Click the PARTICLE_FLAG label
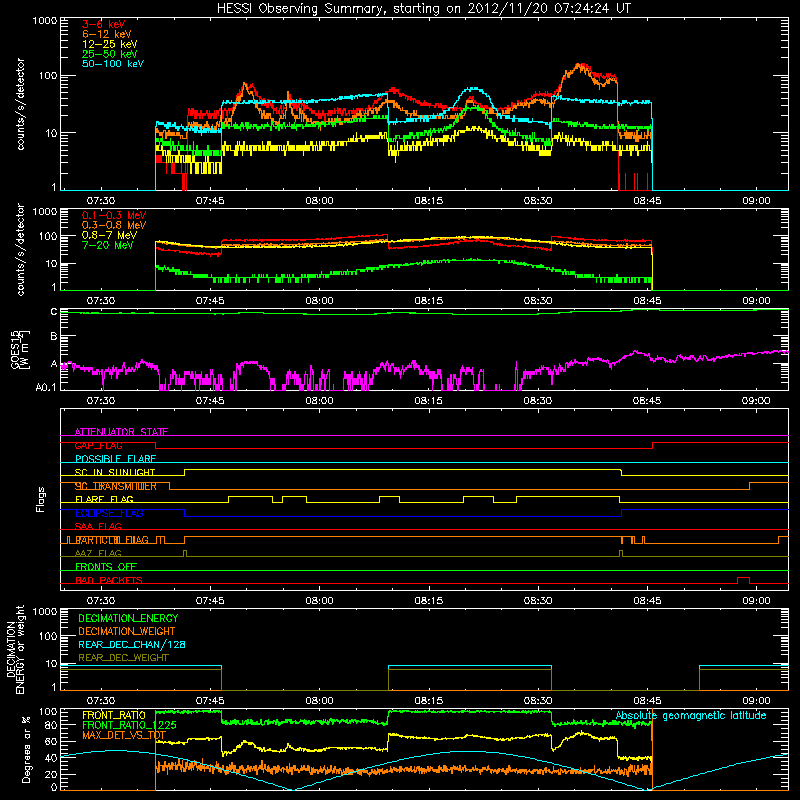Screen dimensions: 800x800 point(112,540)
